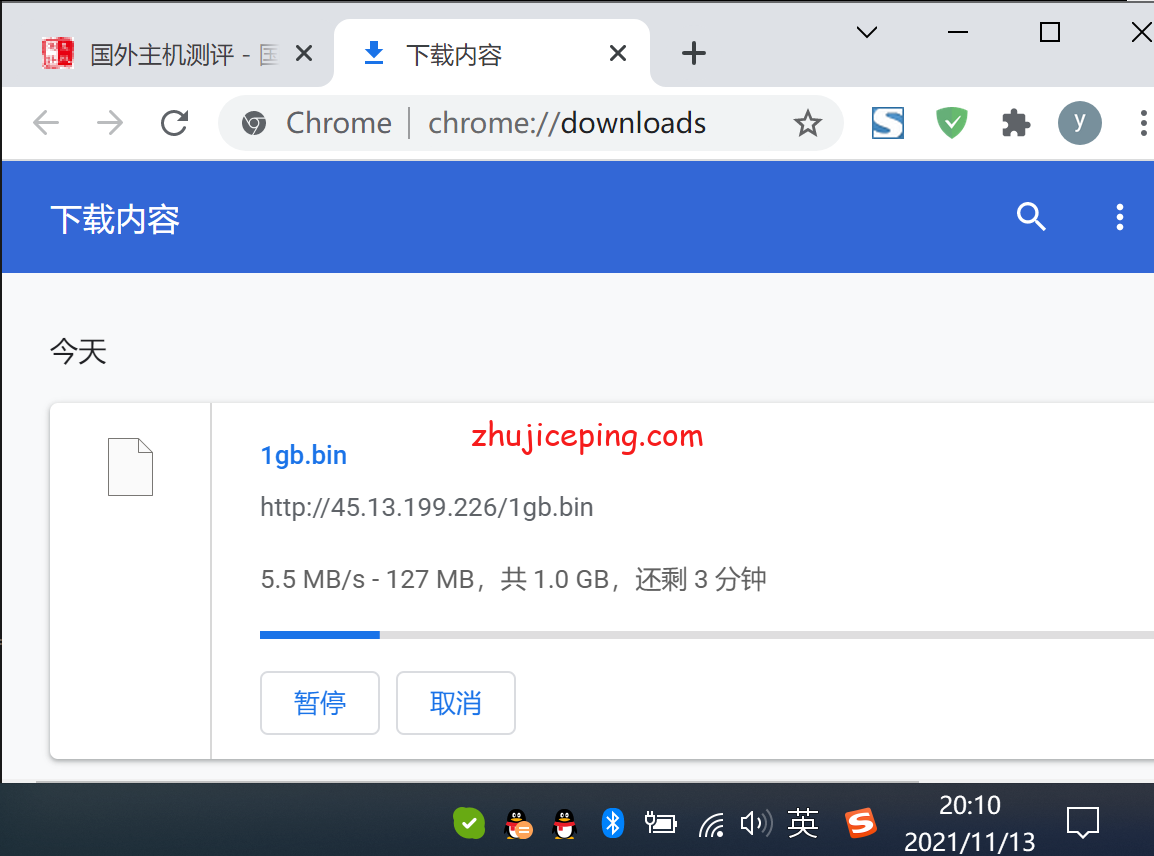Click the green shield AdGuard extension

[x=951, y=123]
